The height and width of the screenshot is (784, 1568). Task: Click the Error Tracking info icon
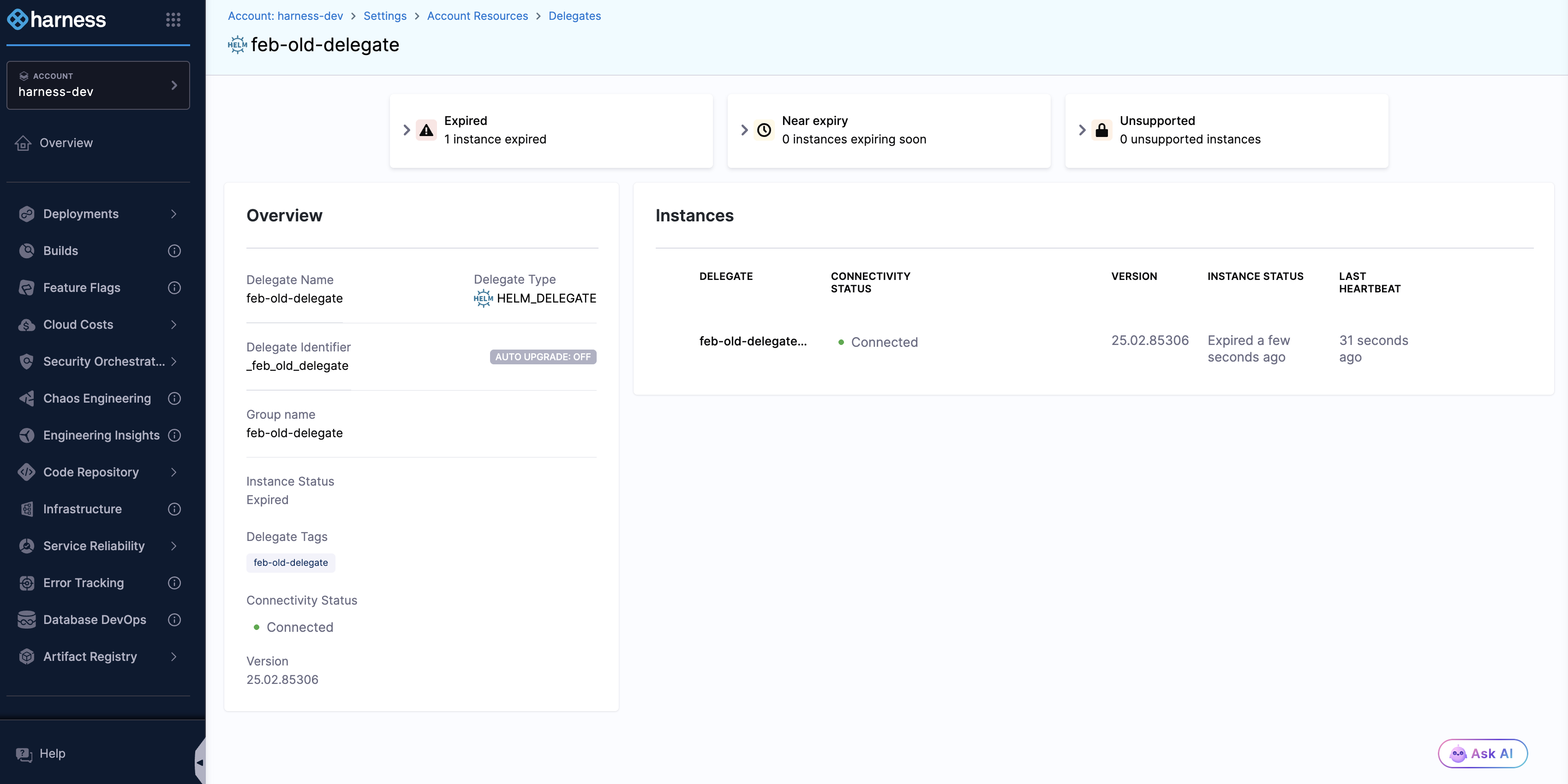point(174,582)
